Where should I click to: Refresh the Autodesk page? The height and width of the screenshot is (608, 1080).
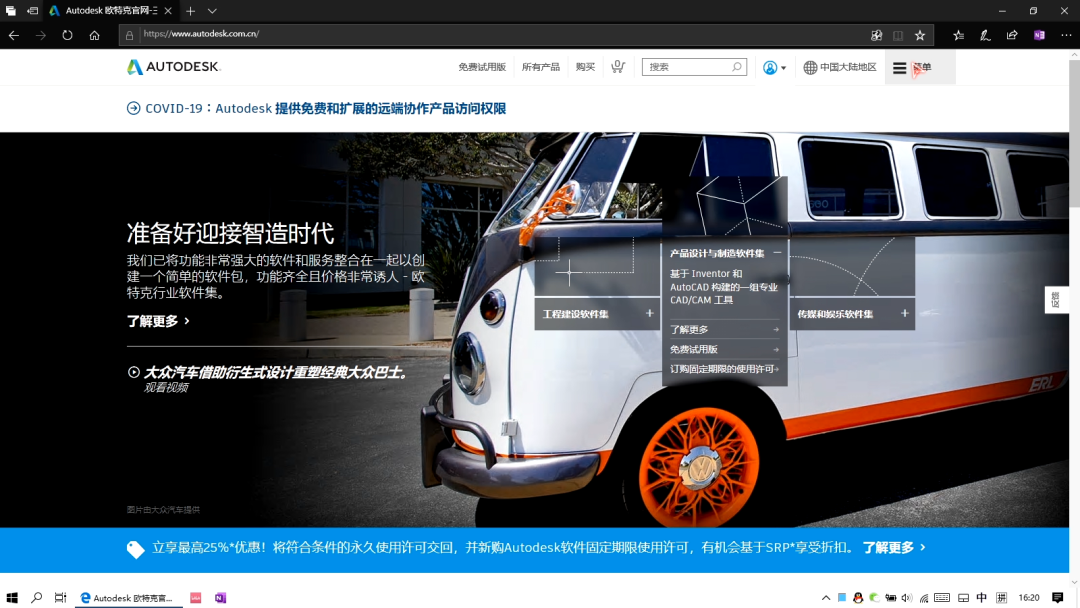(67, 35)
